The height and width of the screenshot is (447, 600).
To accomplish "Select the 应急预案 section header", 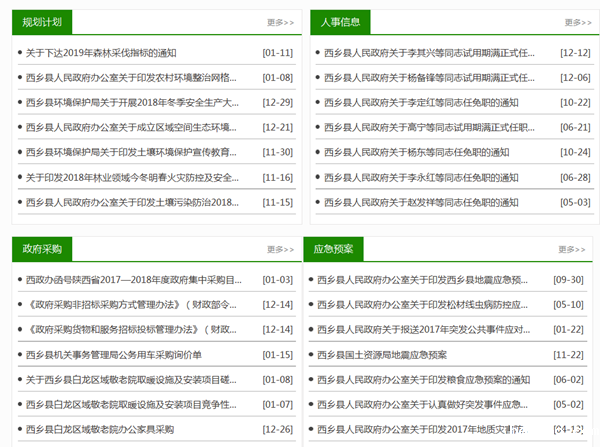I will [335, 249].
